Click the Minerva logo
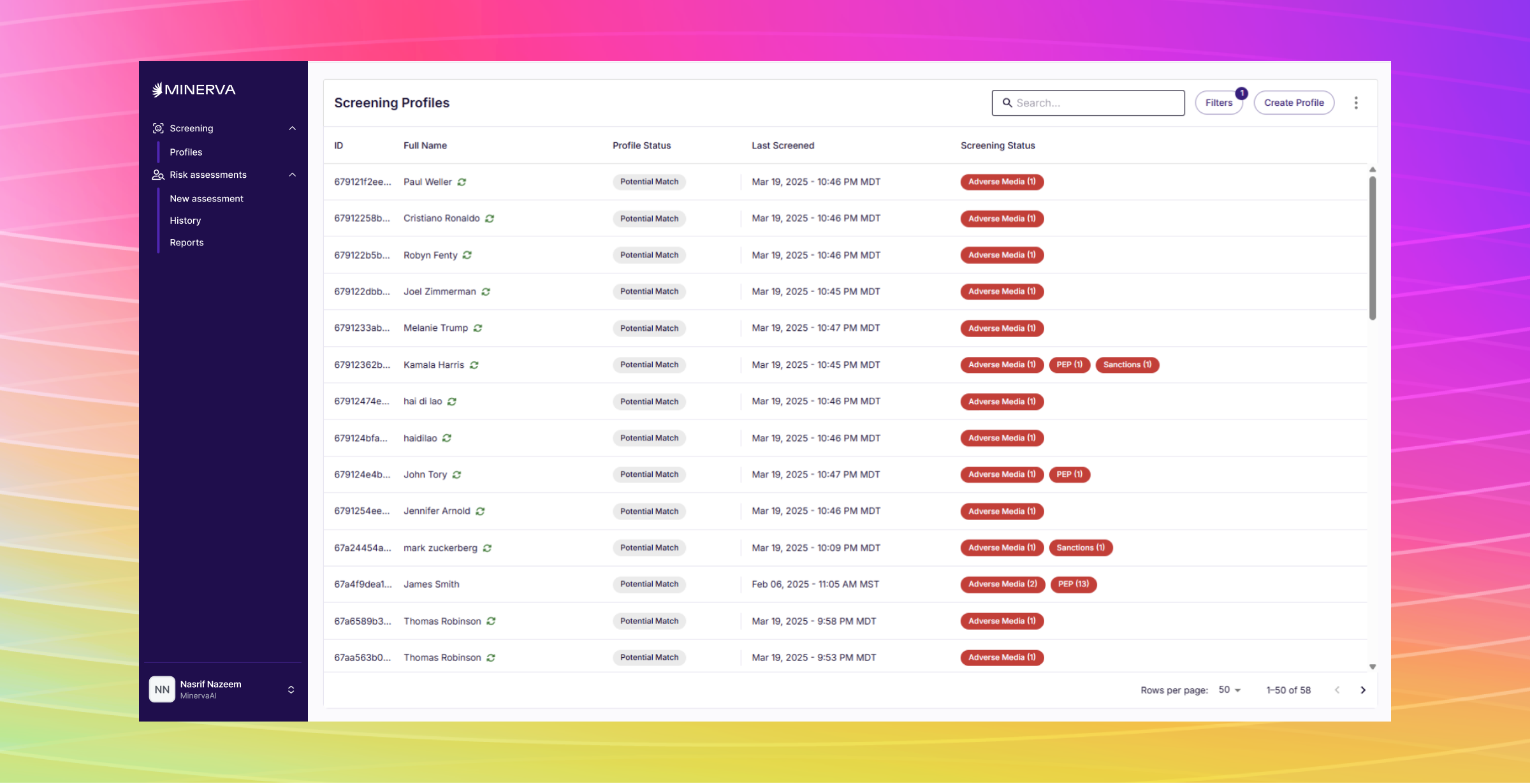This screenshot has width=1530, height=784. coord(194,90)
